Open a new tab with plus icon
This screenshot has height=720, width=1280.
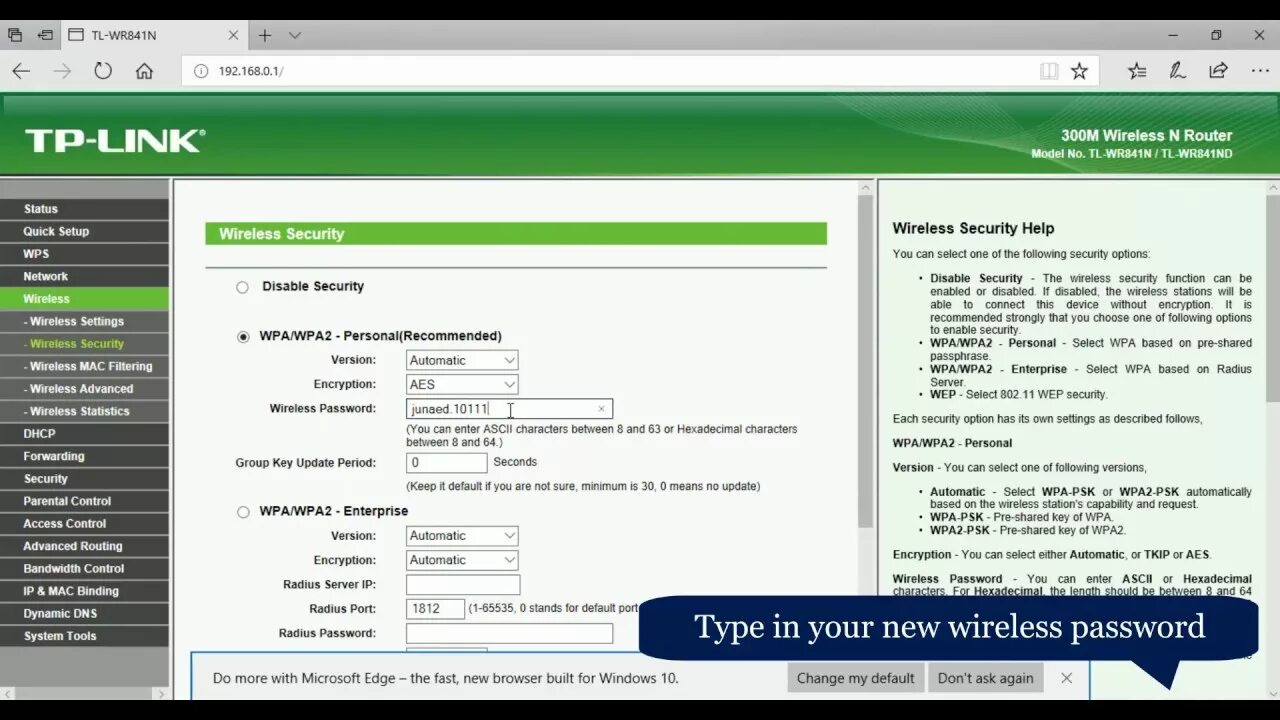[x=265, y=35]
